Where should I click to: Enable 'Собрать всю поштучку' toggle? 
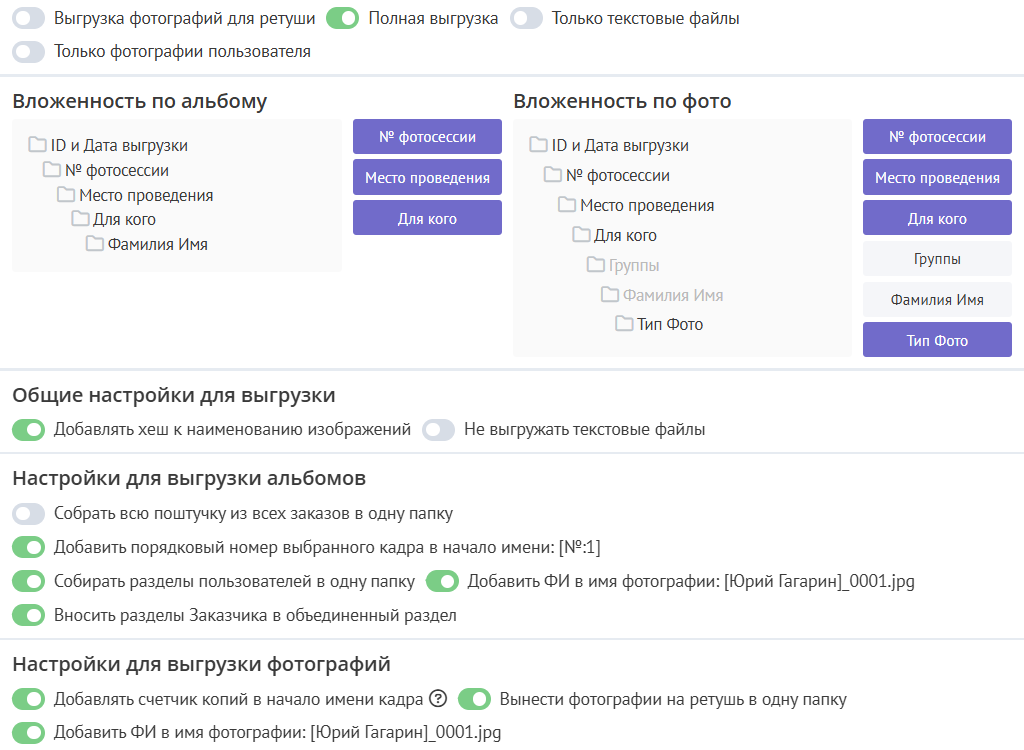point(29,514)
